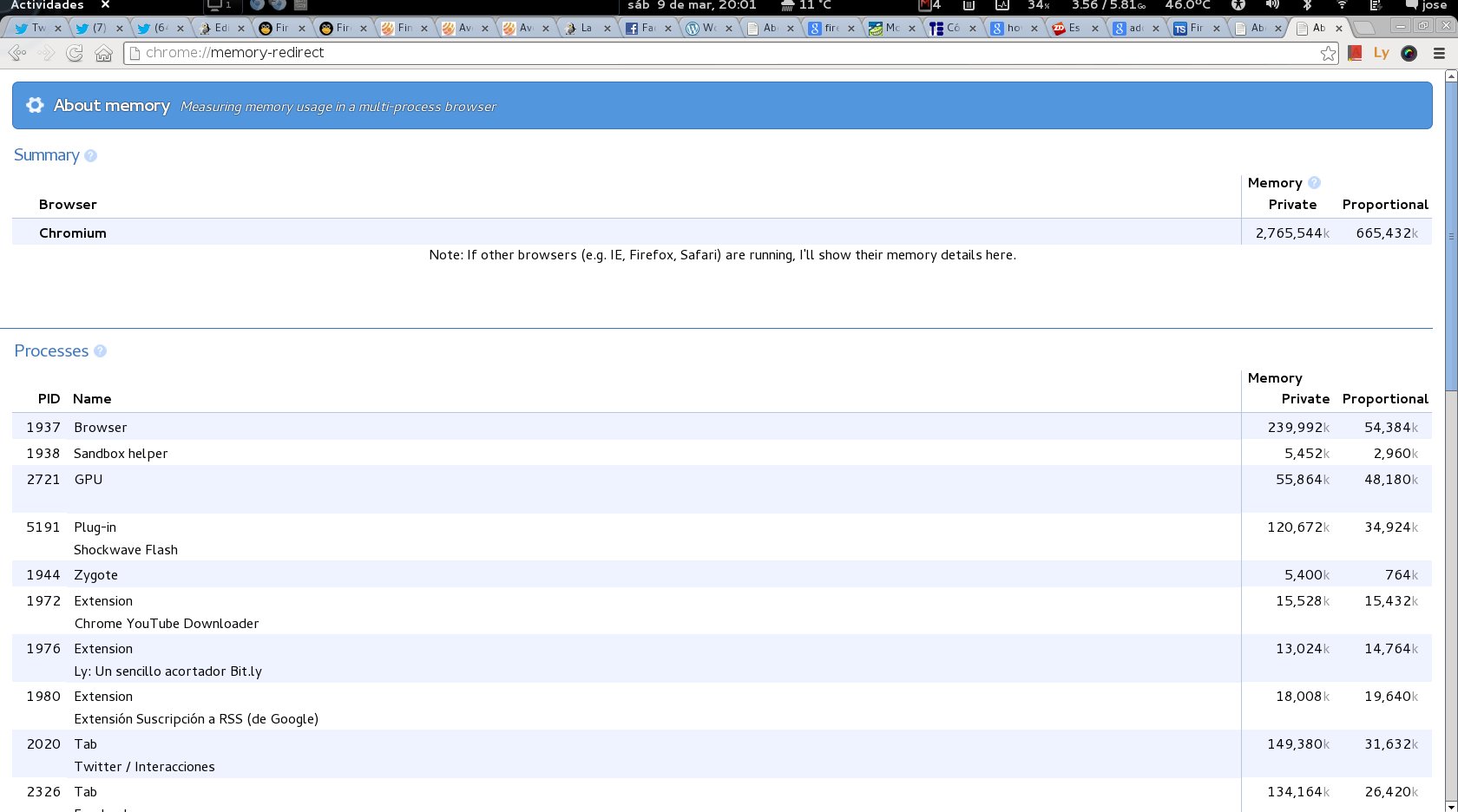Open the Bluetooth indicator in the top bar
The width and height of the screenshot is (1458, 812).
1307,4
